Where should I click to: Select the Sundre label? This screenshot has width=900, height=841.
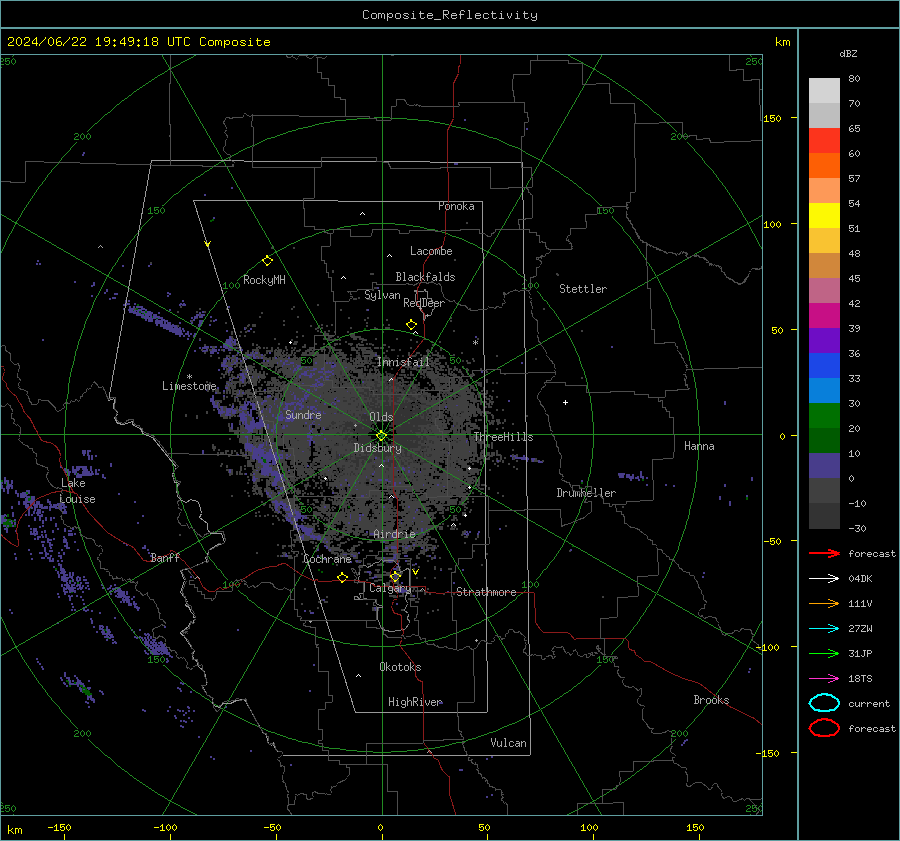click(303, 414)
